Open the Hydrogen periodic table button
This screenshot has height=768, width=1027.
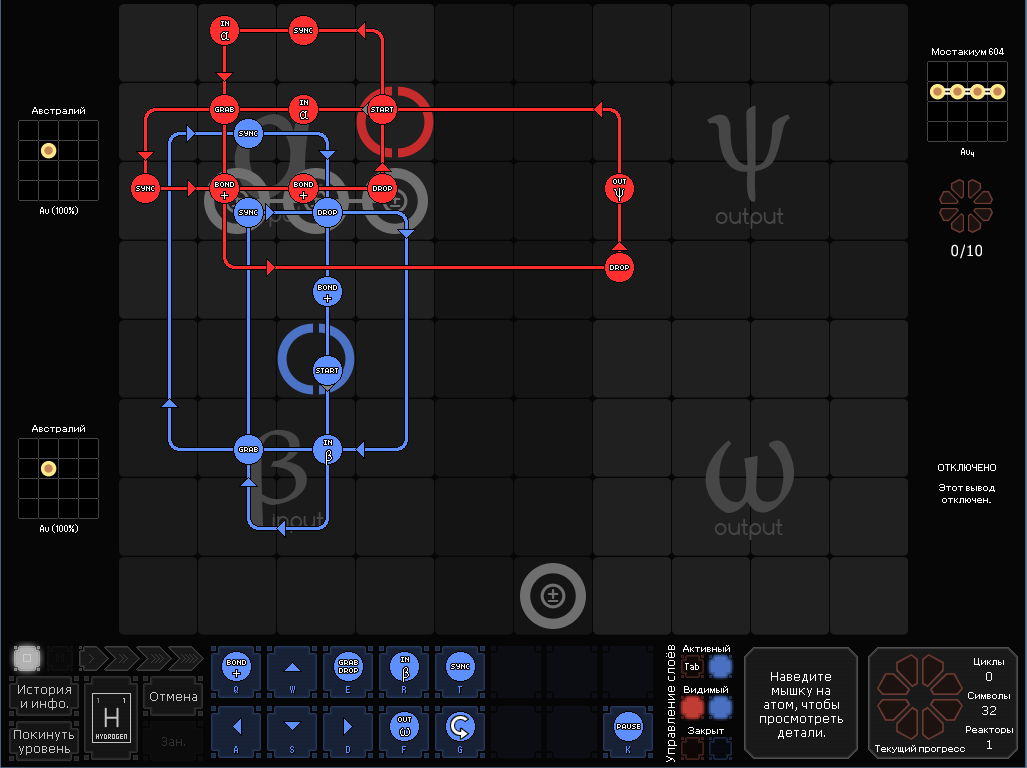pyautogui.click(x=111, y=718)
